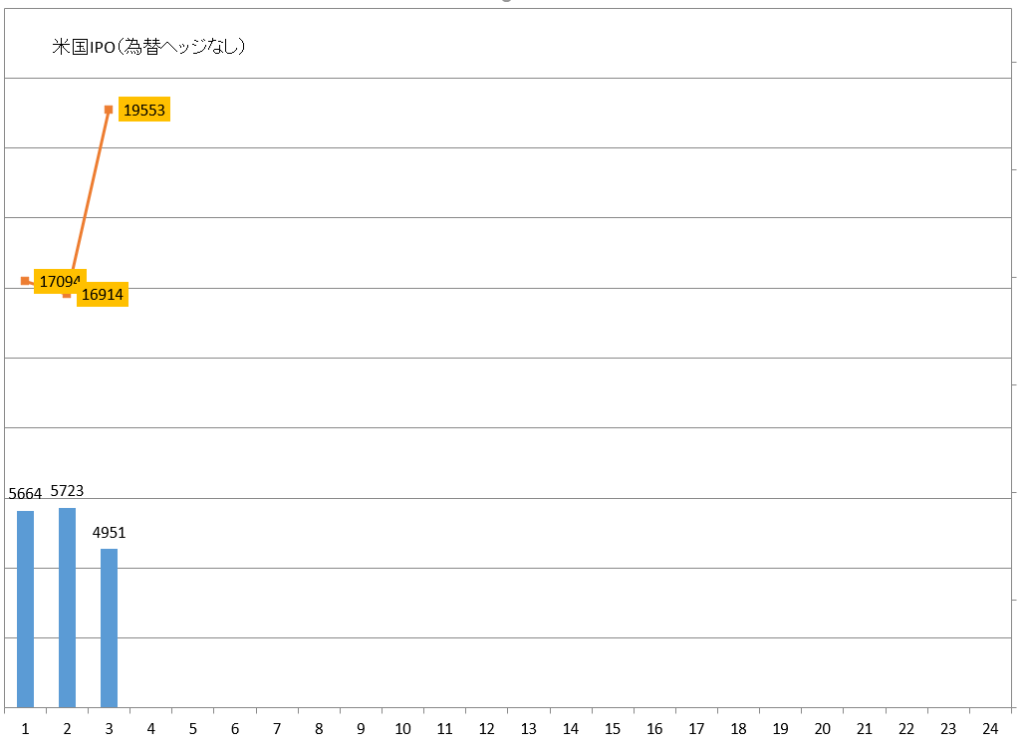Image resolution: width=1024 pixels, height=748 pixels.
Task: Click axis label 6 on horizontal axis
Action: coord(235,729)
